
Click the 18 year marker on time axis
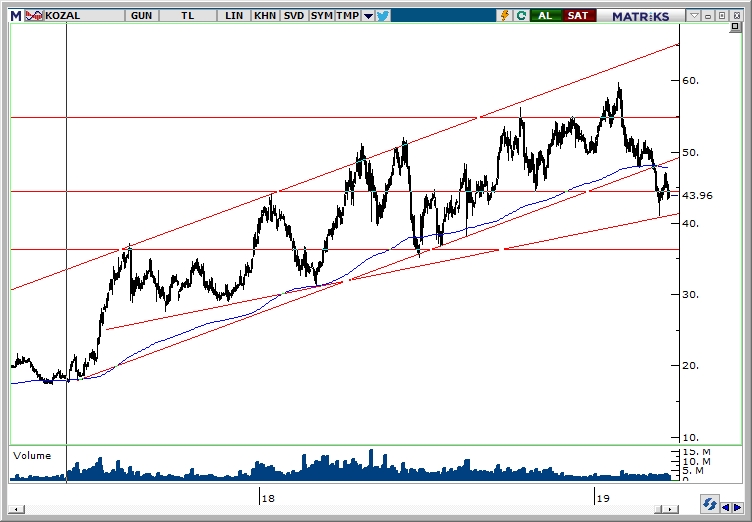[x=268, y=498]
